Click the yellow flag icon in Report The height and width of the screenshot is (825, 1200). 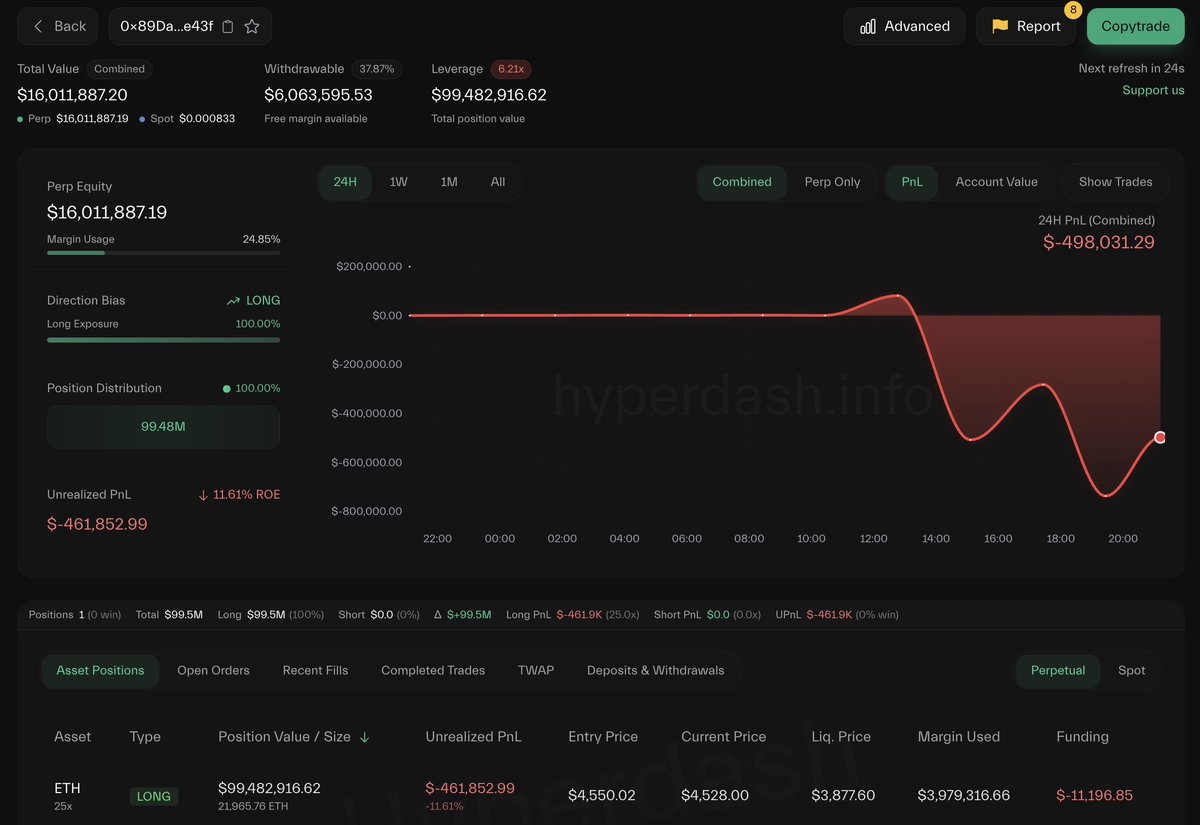pos(1000,27)
